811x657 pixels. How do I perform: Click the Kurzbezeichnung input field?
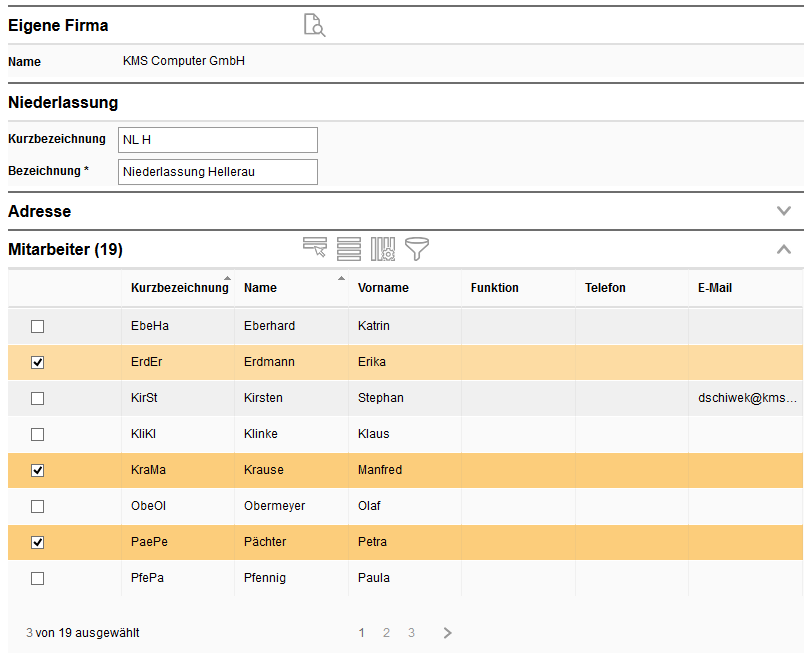click(x=217, y=140)
